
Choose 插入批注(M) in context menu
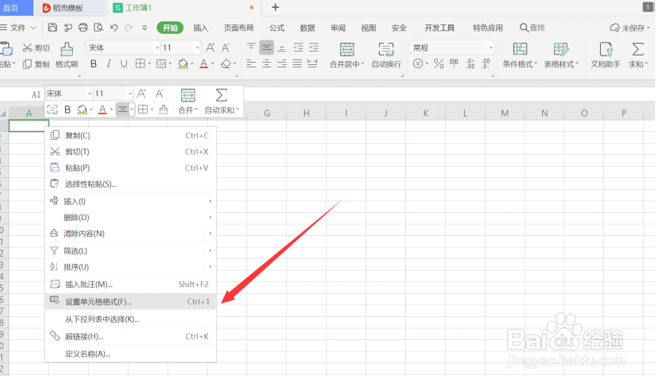(131, 284)
